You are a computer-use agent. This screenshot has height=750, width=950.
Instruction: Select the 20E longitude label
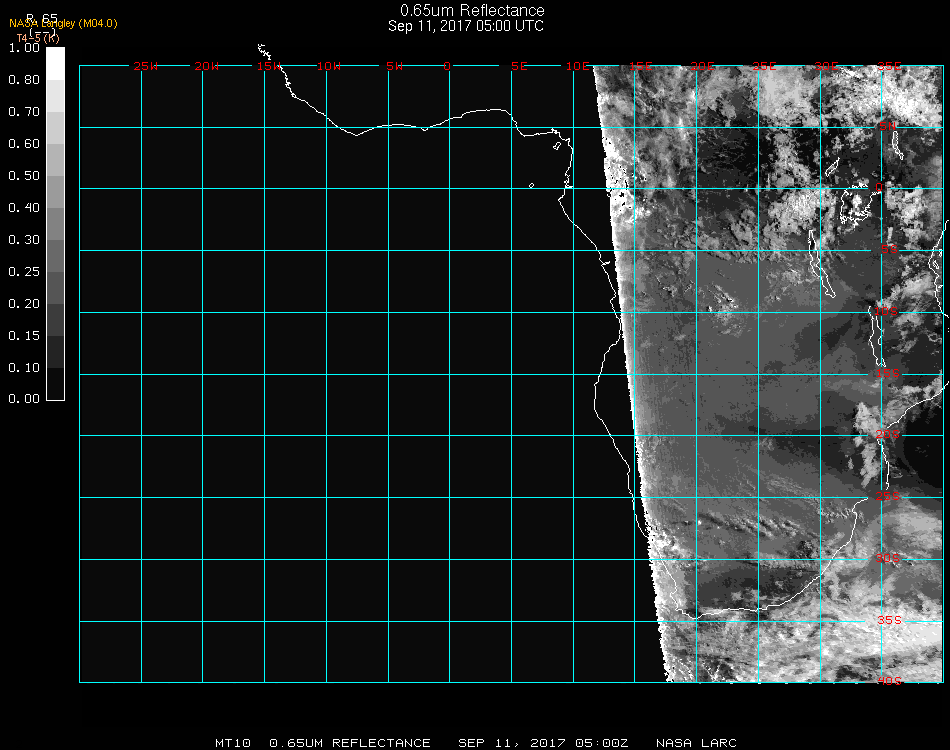click(x=703, y=66)
